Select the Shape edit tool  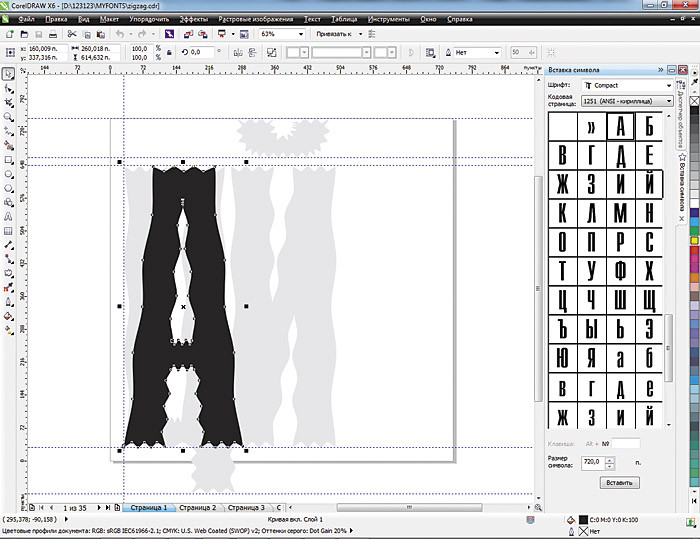click(8, 89)
